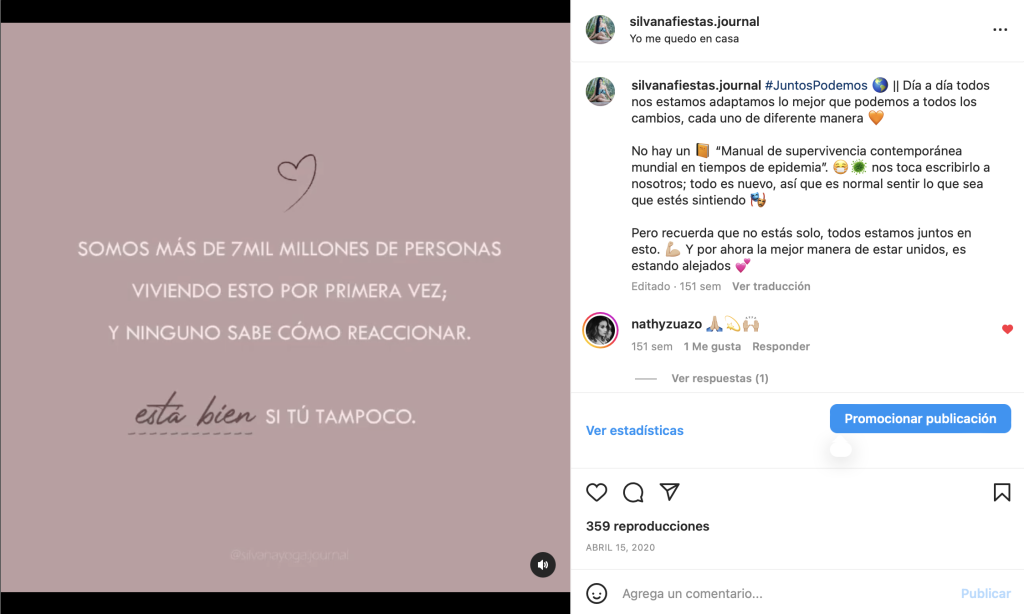Save the post with the bookmark icon

pos(1002,493)
